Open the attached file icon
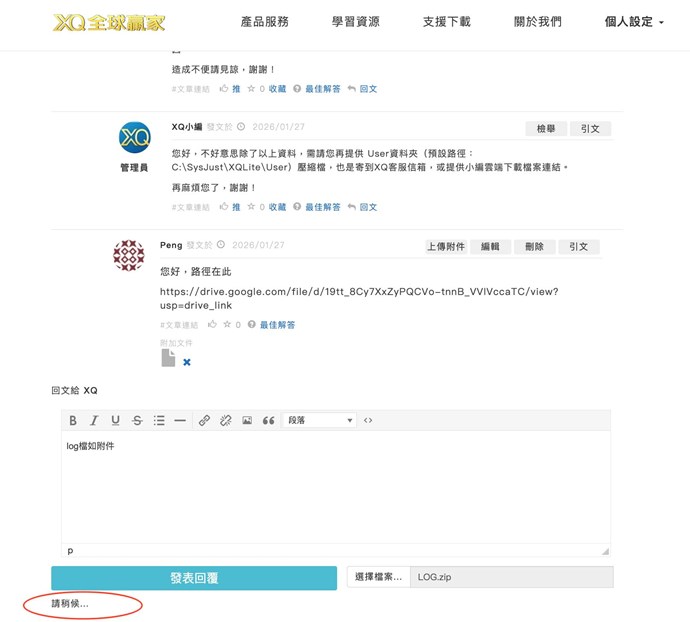This screenshot has width=690, height=622. [x=168, y=358]
